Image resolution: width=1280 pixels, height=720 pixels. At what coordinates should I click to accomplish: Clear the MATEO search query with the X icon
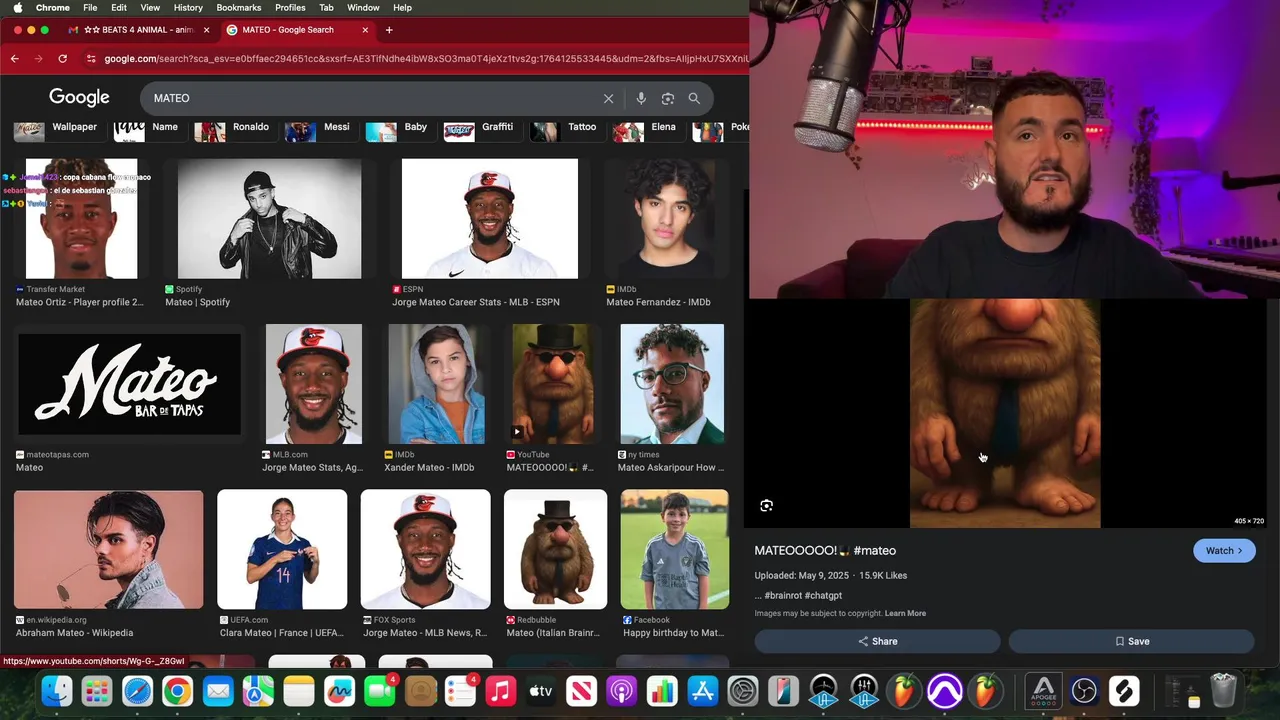click(x=608, y=98)
